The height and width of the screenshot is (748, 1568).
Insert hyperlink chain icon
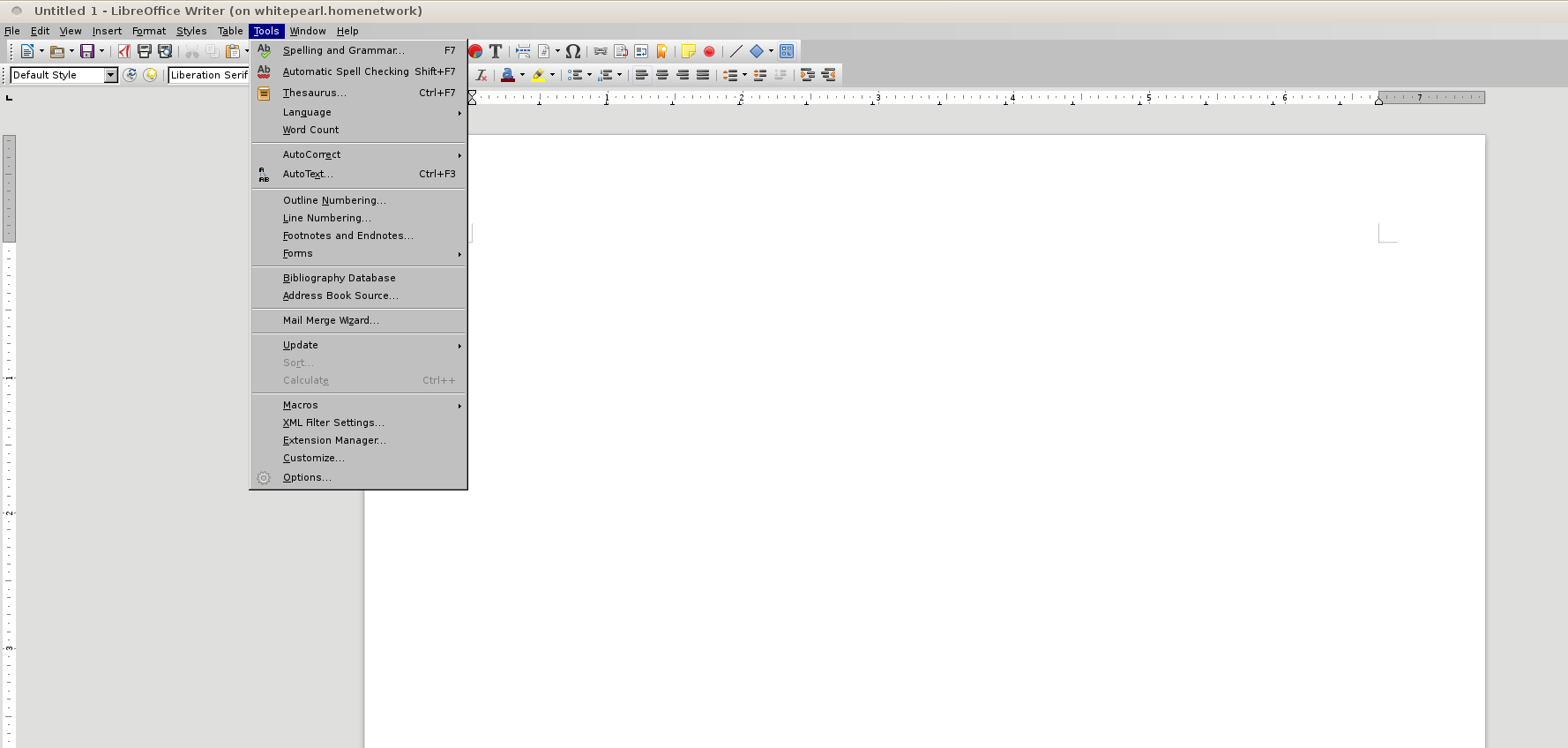tap(601, 51)
